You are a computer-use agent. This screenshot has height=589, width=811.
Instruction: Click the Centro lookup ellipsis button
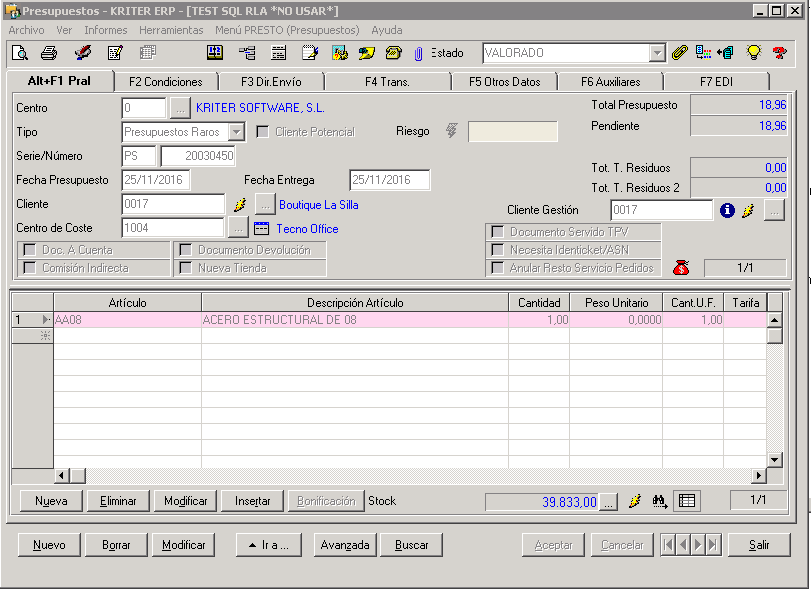[x=180, y=108]
